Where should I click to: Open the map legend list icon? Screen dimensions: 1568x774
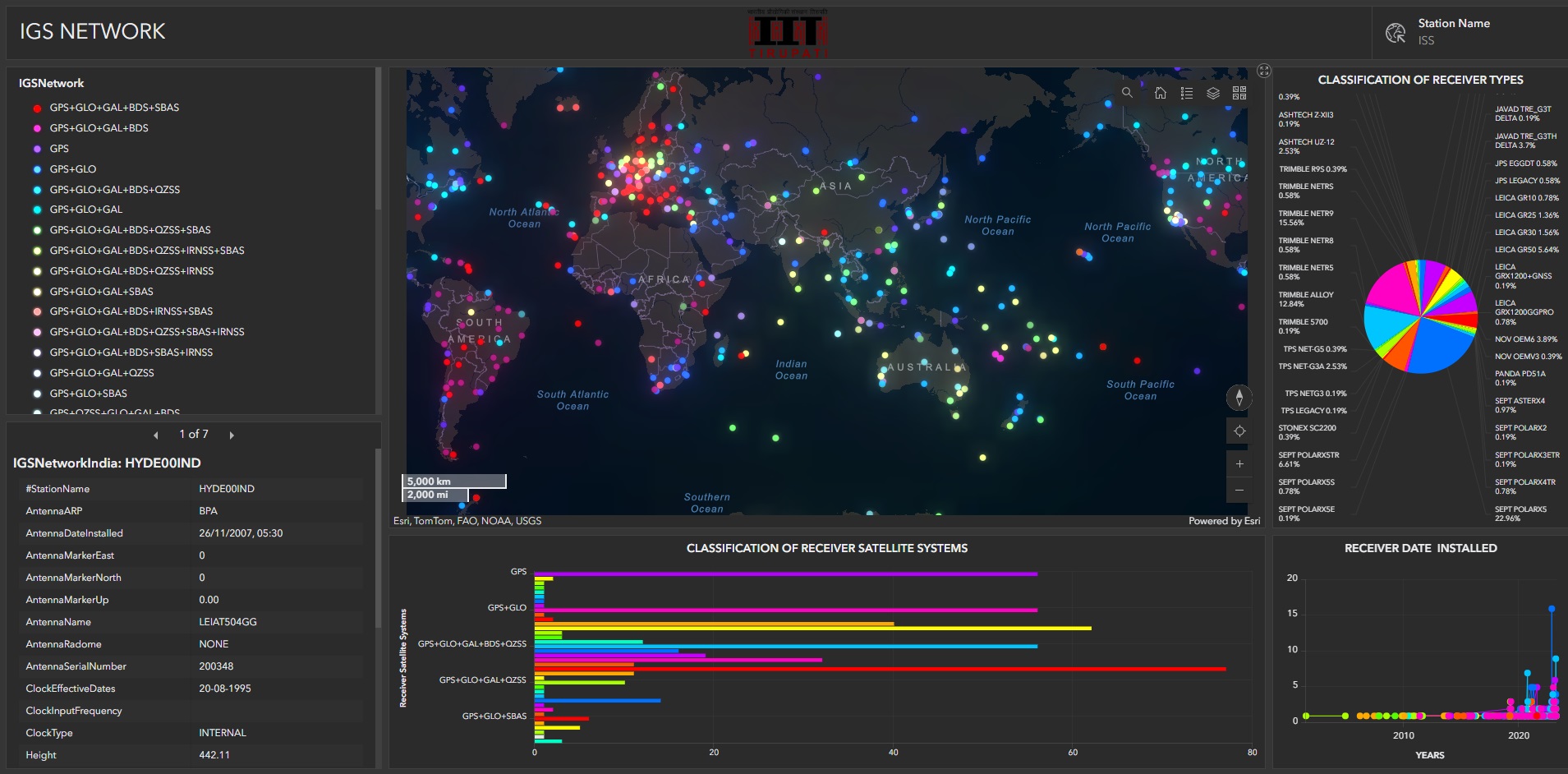pos(1186,93)
